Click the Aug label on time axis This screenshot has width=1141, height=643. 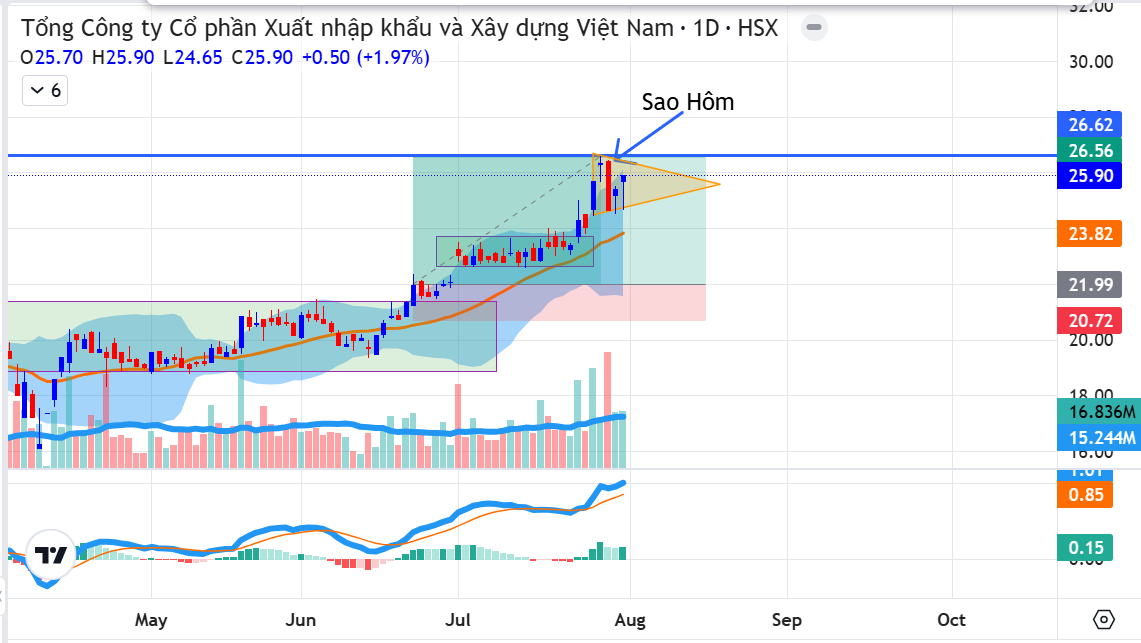[x=630, y=620]
